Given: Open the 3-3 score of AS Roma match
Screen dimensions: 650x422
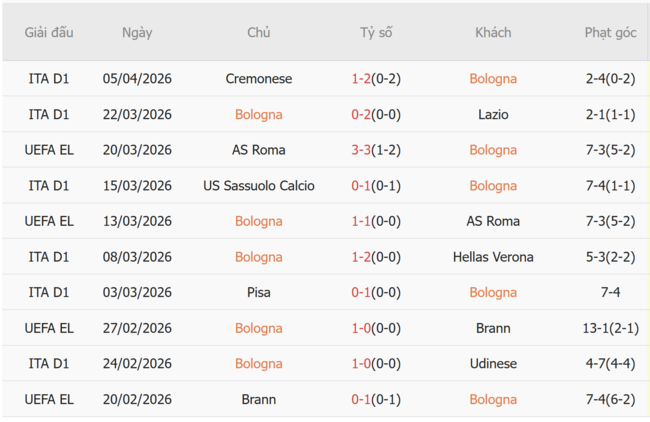Looking at the screenshot, I should [362, 150].
